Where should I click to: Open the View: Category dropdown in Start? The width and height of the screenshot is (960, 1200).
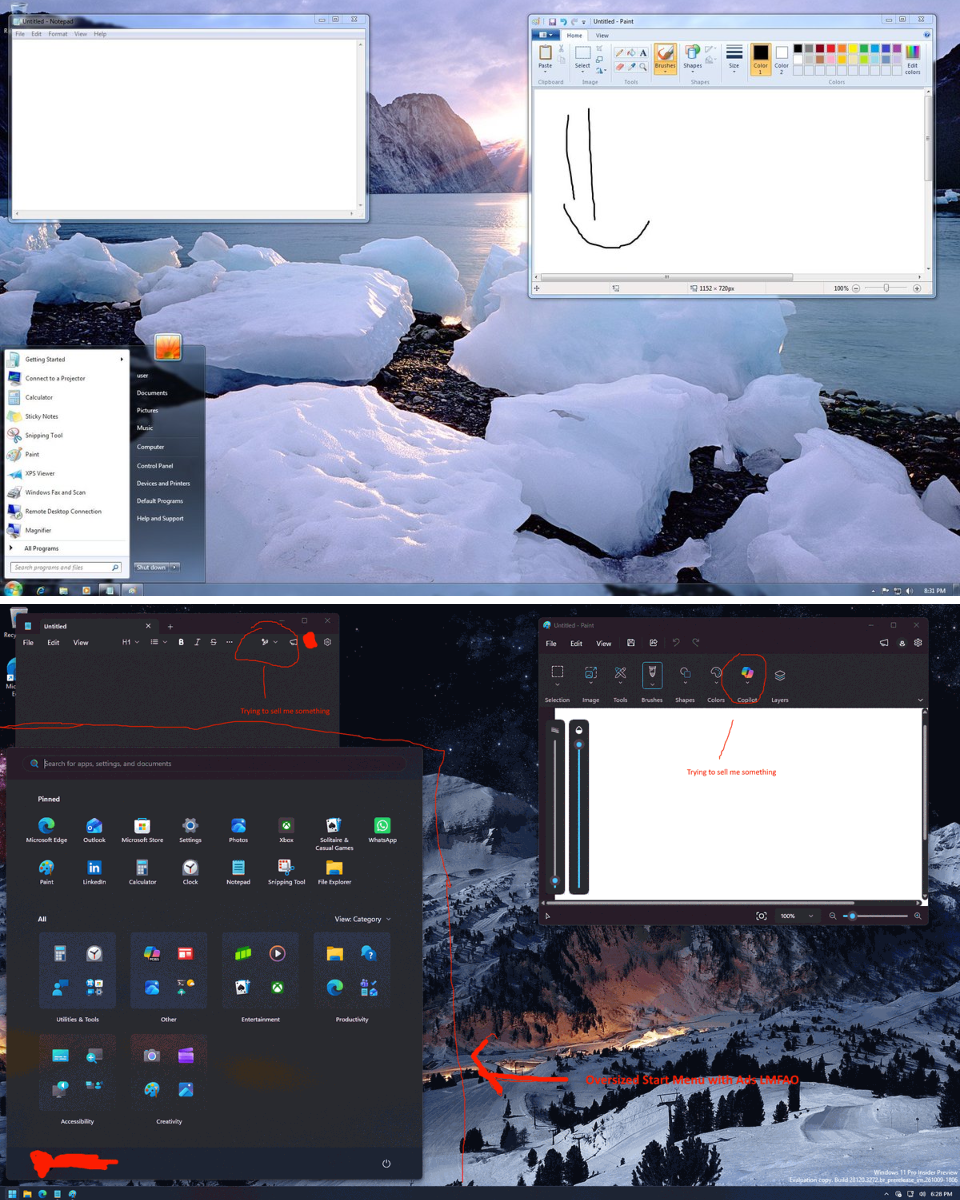click(x=363, y=919)
